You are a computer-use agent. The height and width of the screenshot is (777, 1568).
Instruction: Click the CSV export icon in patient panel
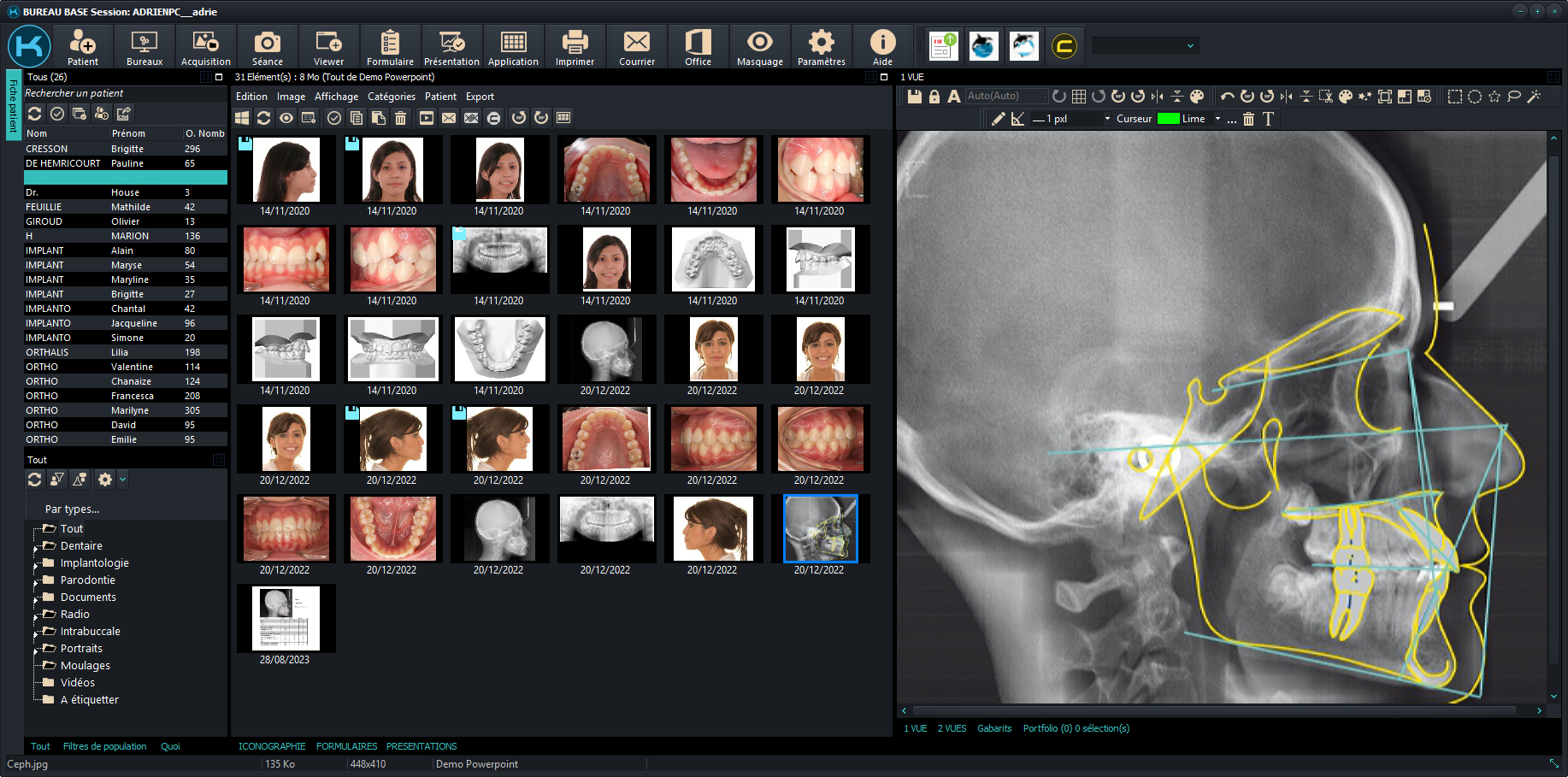click(x=124, y=114)
